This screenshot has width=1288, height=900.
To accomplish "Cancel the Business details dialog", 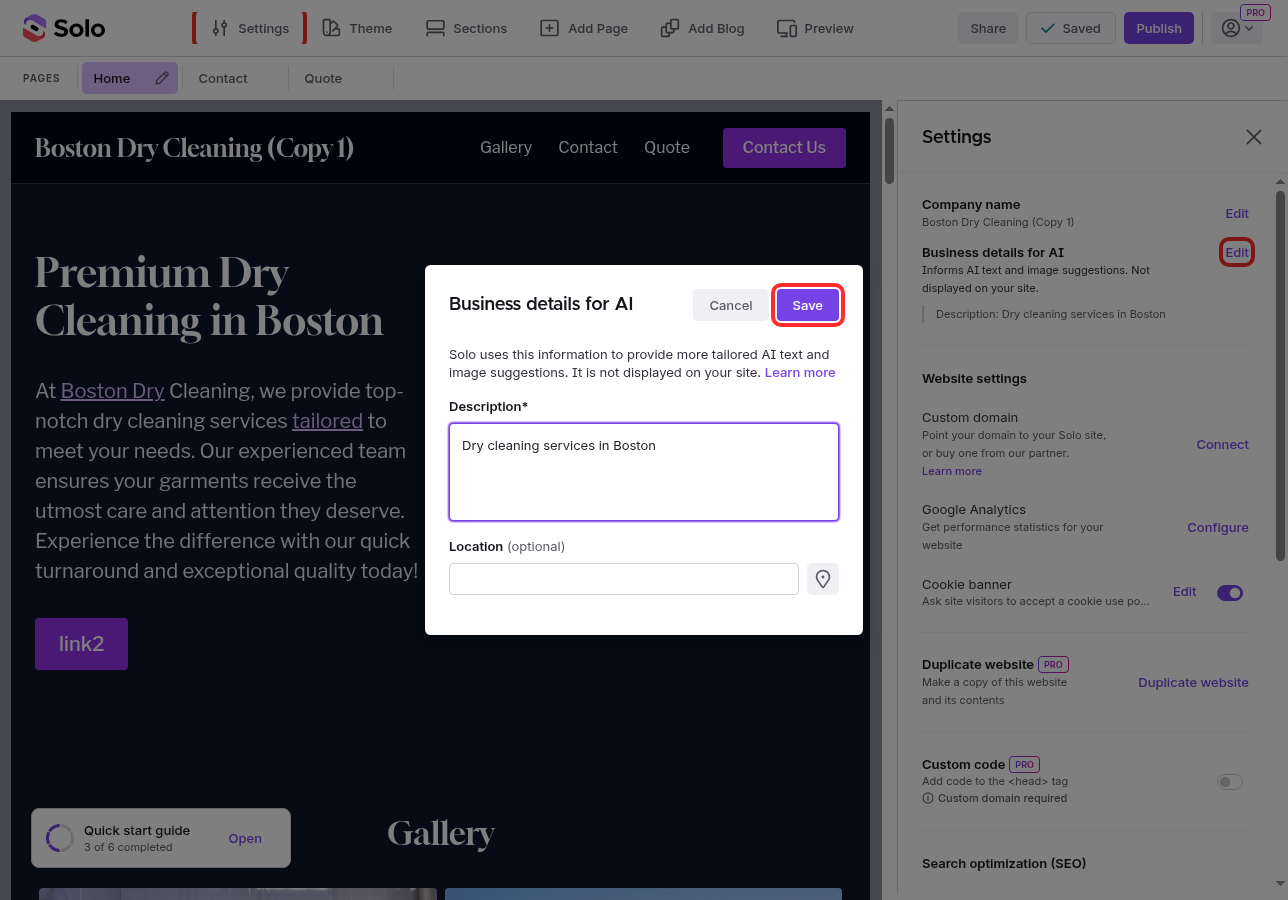I will pyautogui.click(x=730, y=305).
